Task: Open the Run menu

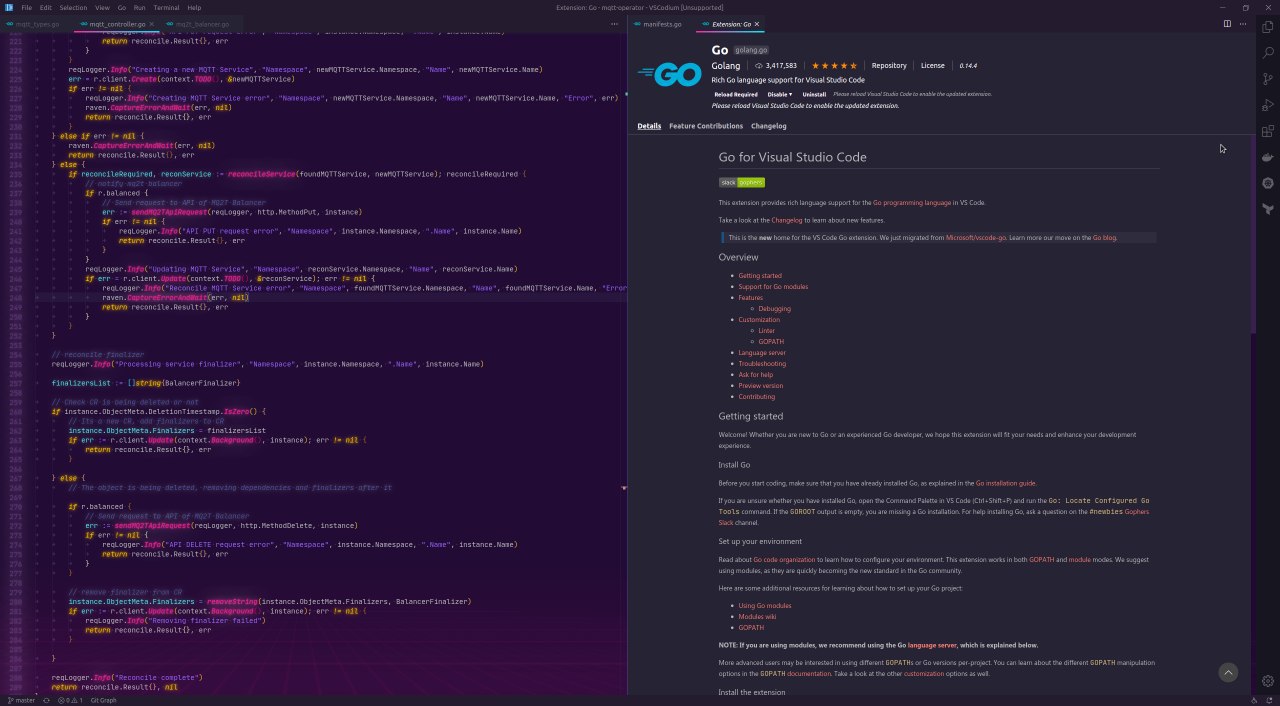Action: 140,7
